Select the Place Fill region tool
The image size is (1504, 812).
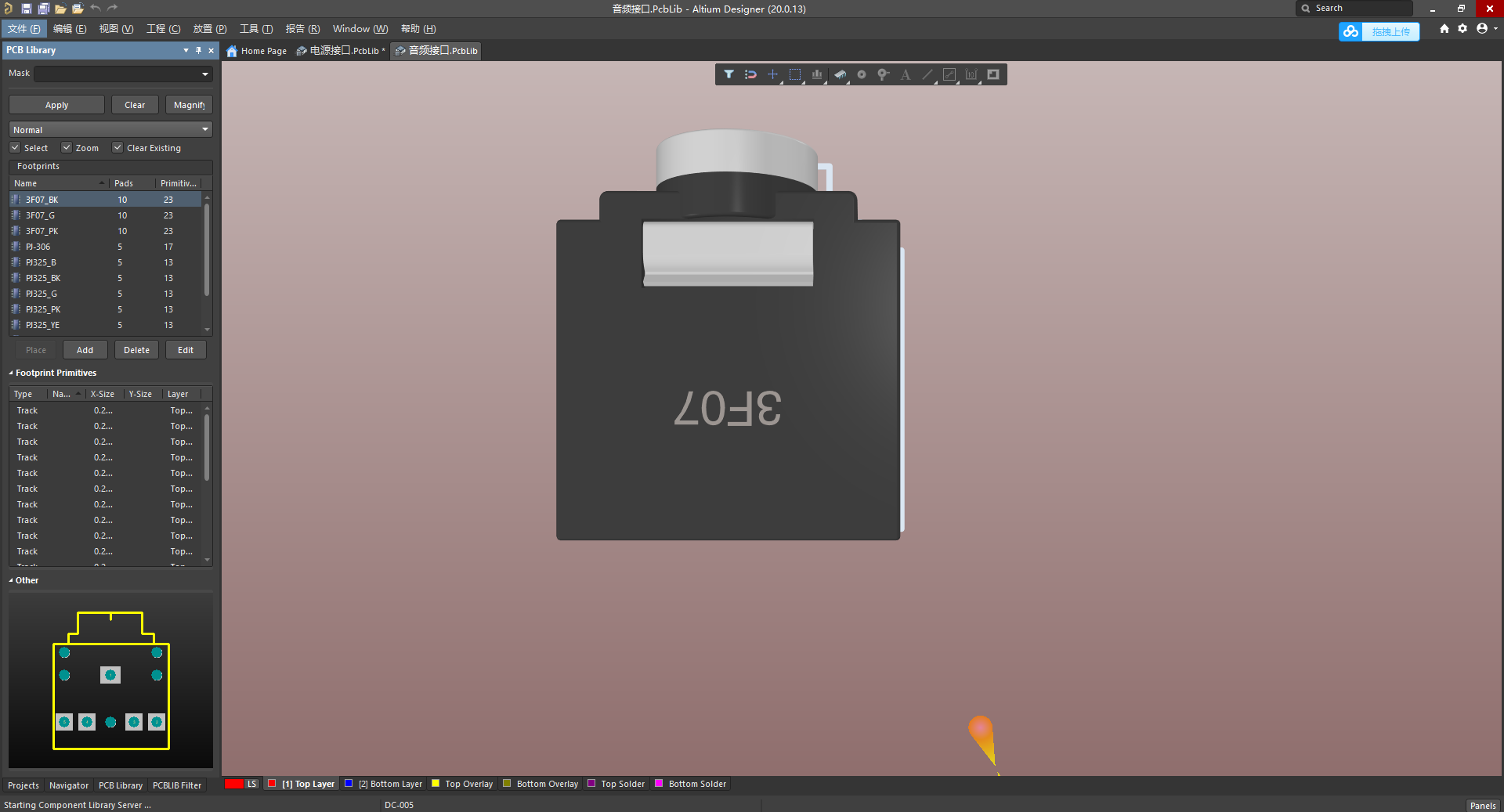point(993,74)
